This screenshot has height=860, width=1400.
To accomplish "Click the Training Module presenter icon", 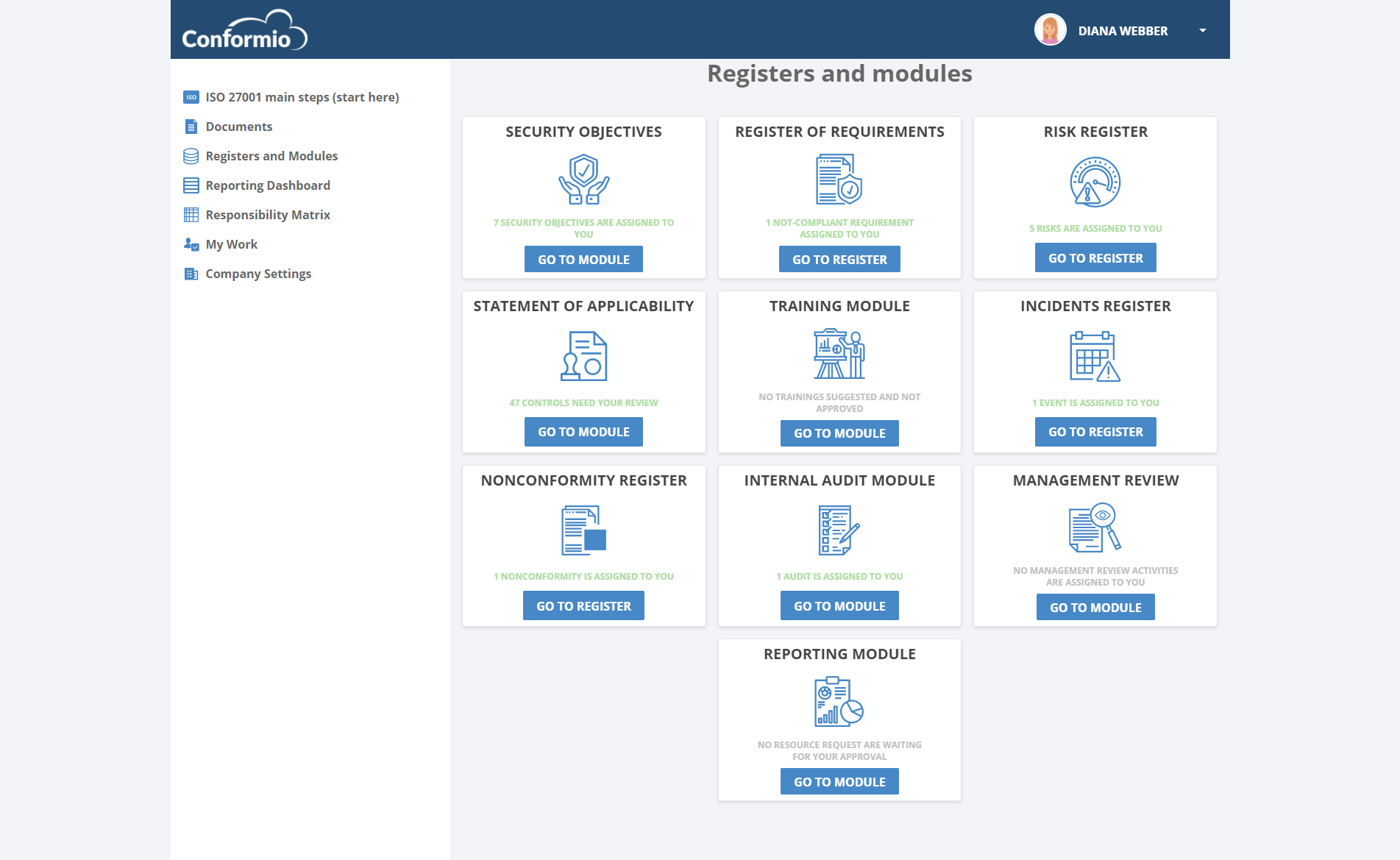I will coord(839,354).
